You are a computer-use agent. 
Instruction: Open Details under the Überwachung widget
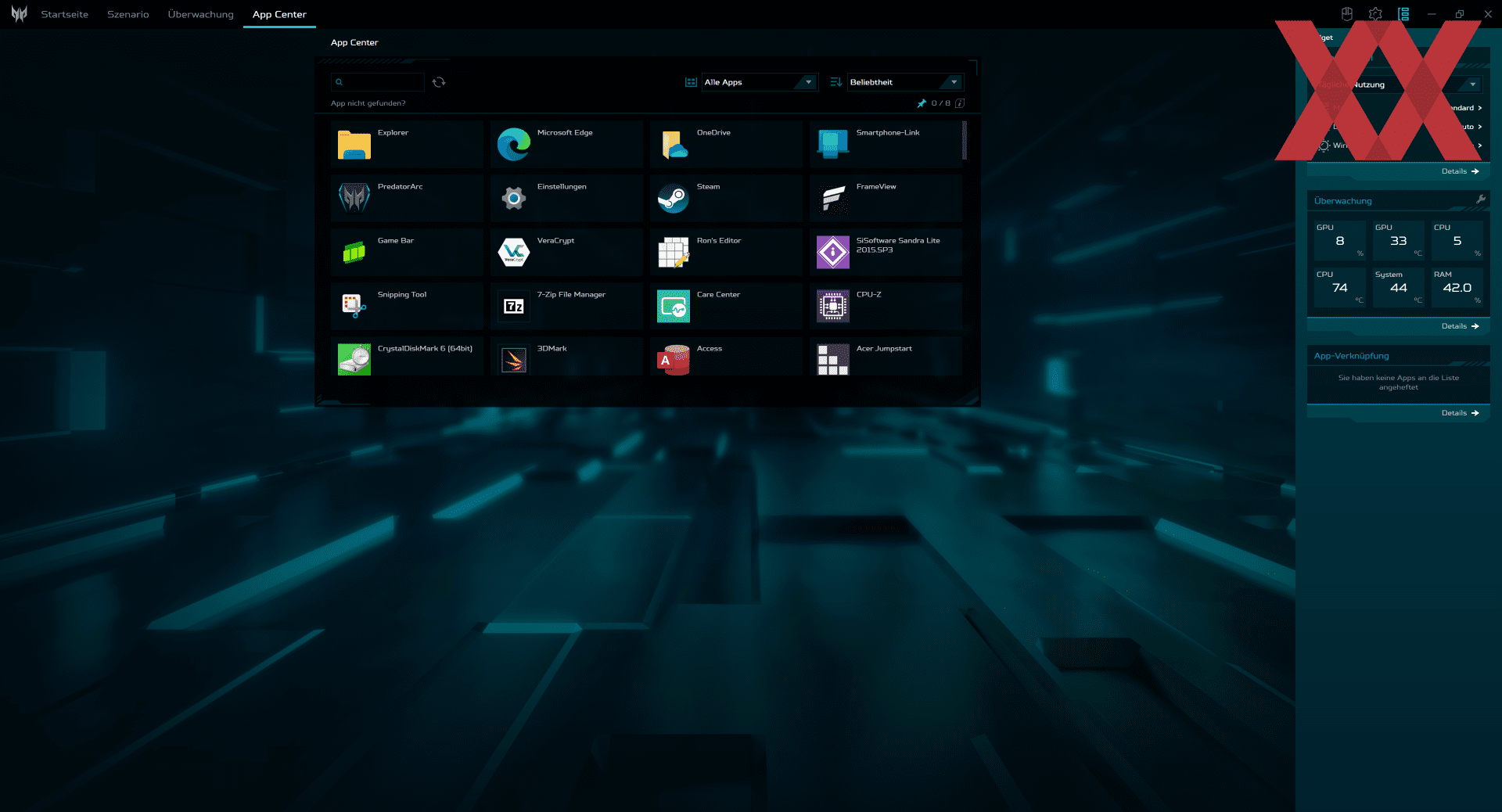[x=1460, y=326]
